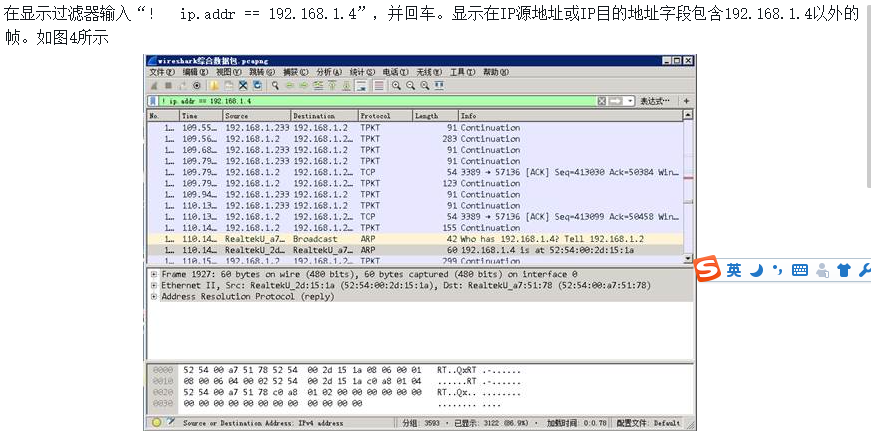Image resolution: width=871 pixels, height=437 pixels.
Task: Open the 无线 menu
Action: click(x=429, y=72)
